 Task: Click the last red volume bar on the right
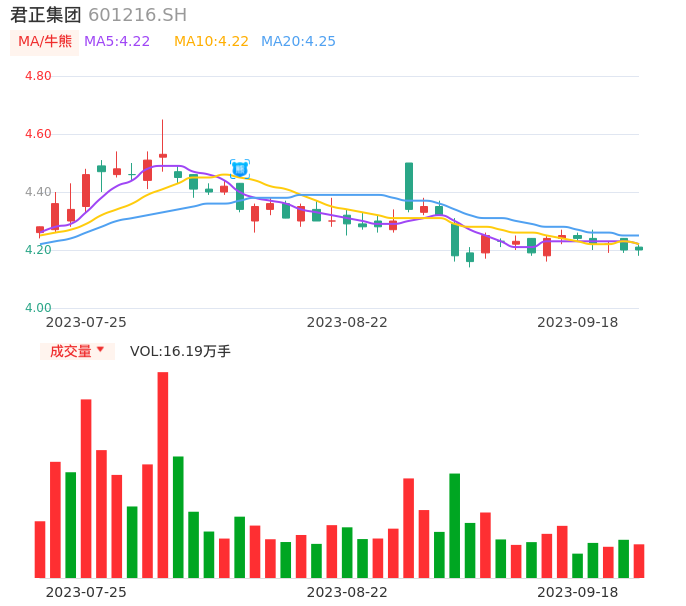[639, 561]
